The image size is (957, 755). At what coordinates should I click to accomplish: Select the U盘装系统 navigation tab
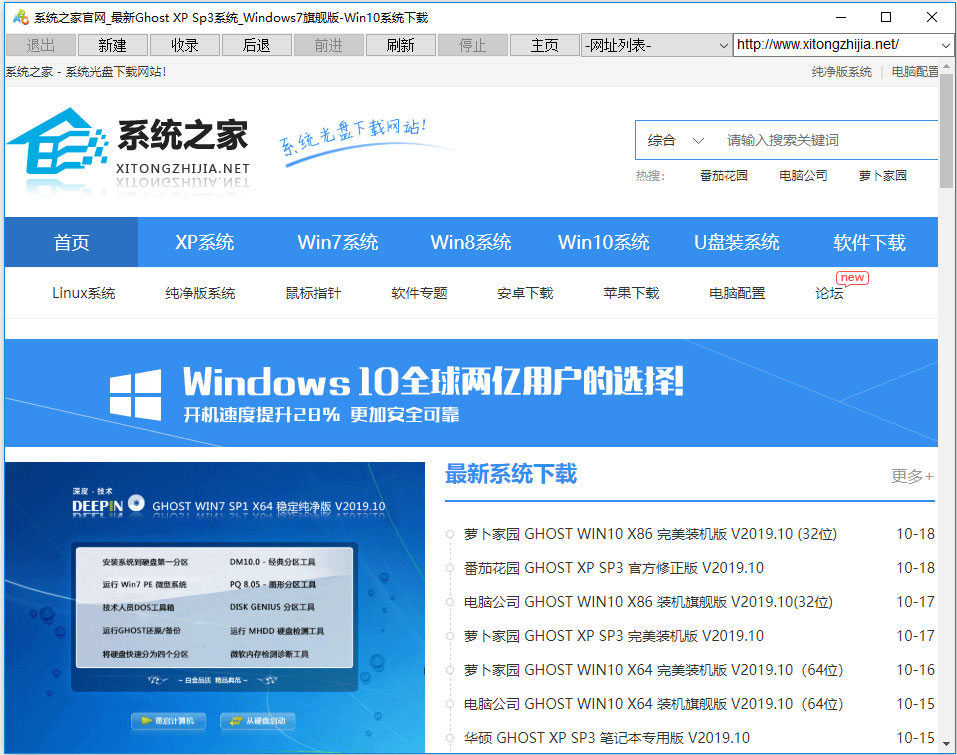(737, 242)
